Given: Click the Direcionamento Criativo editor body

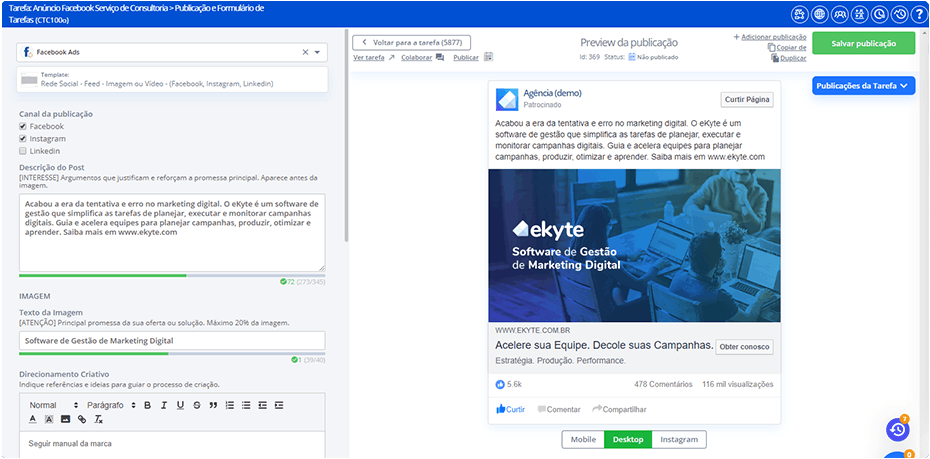Looking at the screenshot, I should (x=172, y=445).
